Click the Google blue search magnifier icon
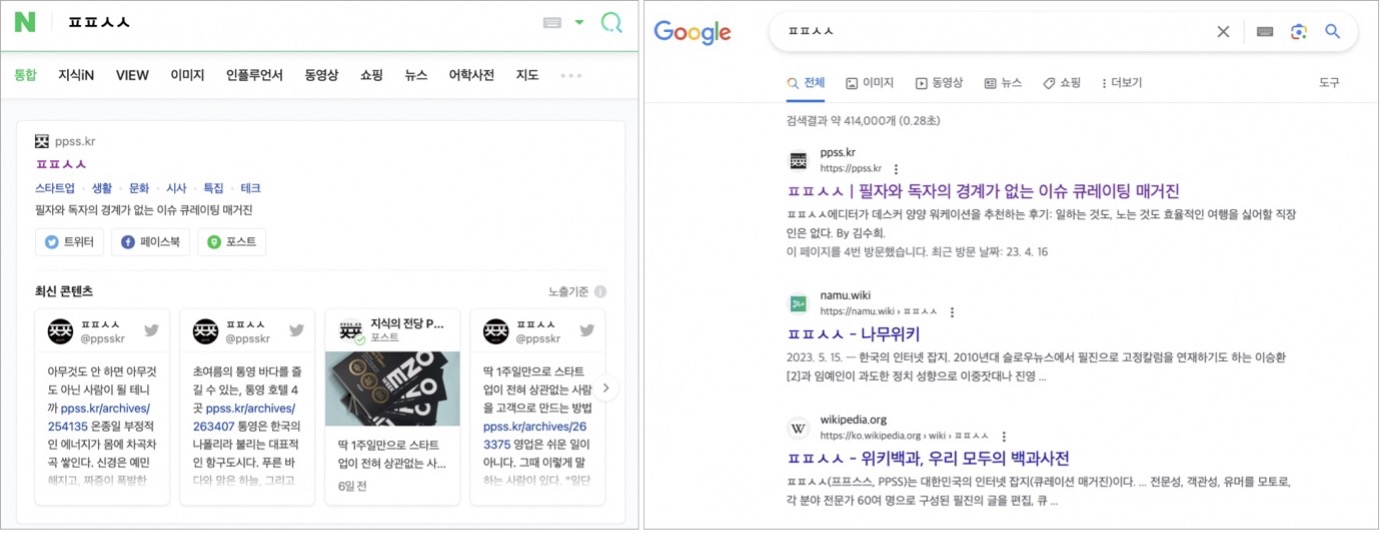This screenshot has height=534, width=1384. (x=1332, y=32)
